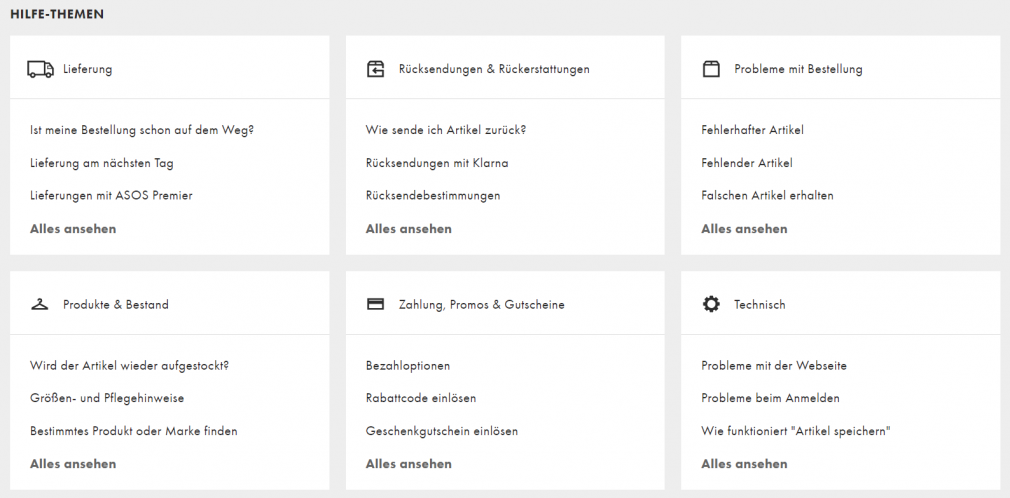Open 'Ist meine Bestellung schon auf dem Weg?'
The height and width of the screenshot is (498, 1010).
(142, 130)
